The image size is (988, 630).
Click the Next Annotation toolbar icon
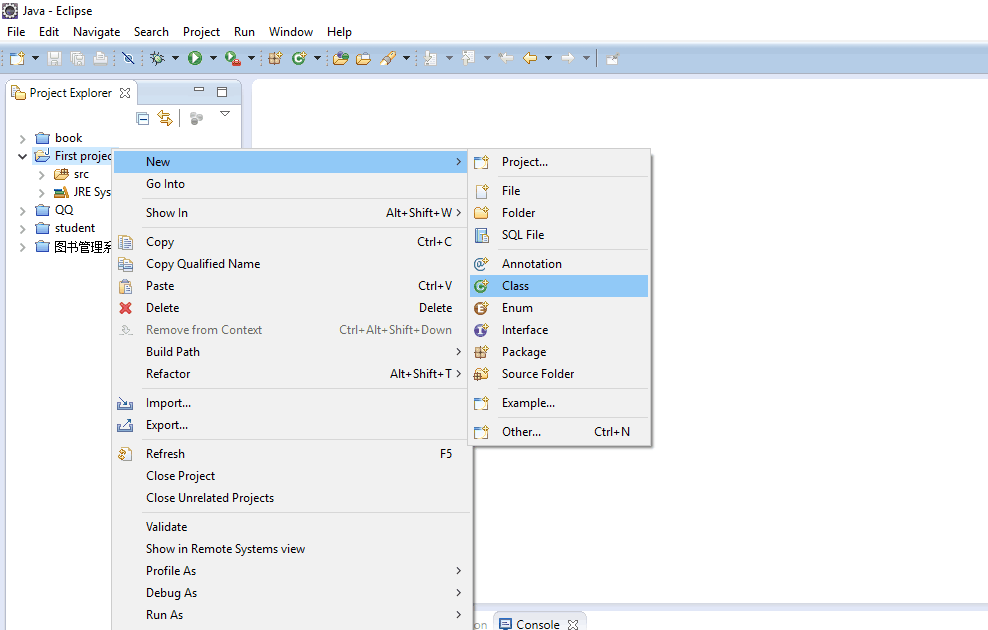[x=431, y=59]
